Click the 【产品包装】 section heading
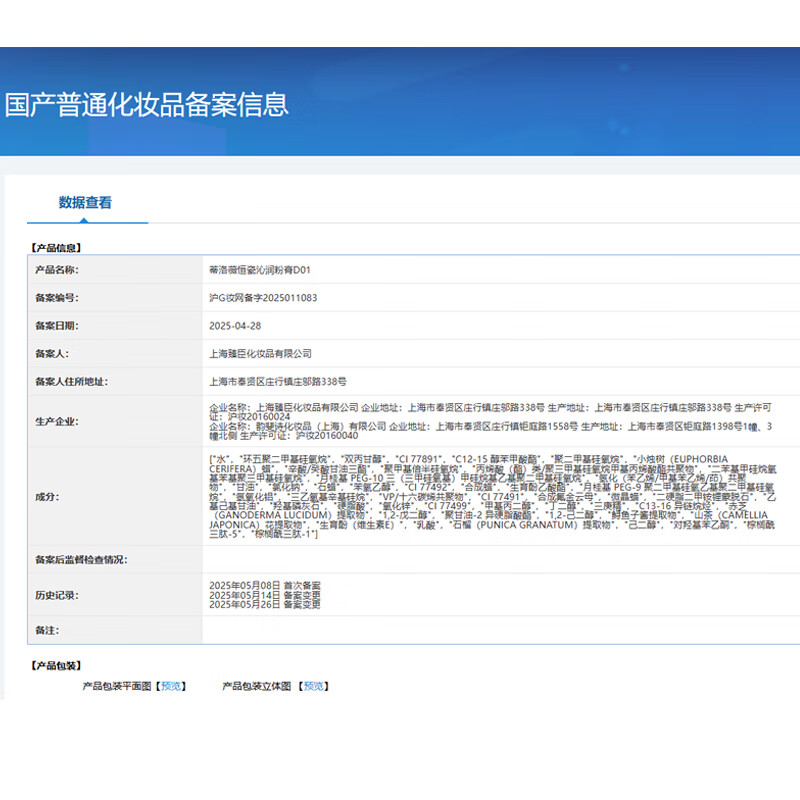 (57, 663)
